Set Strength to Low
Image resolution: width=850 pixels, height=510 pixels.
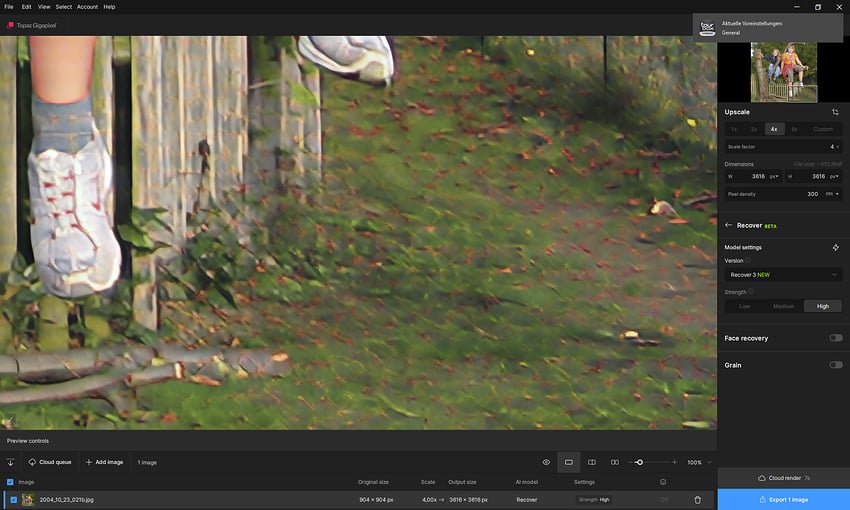pos(744,306)
